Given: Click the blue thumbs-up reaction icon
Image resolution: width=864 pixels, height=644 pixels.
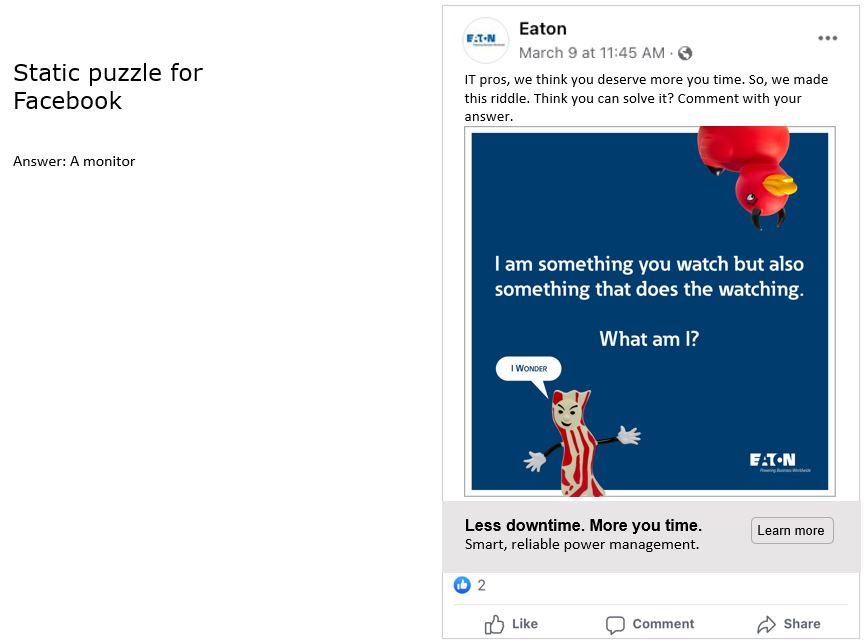Looking at the screenshot, I should (462, 585).
